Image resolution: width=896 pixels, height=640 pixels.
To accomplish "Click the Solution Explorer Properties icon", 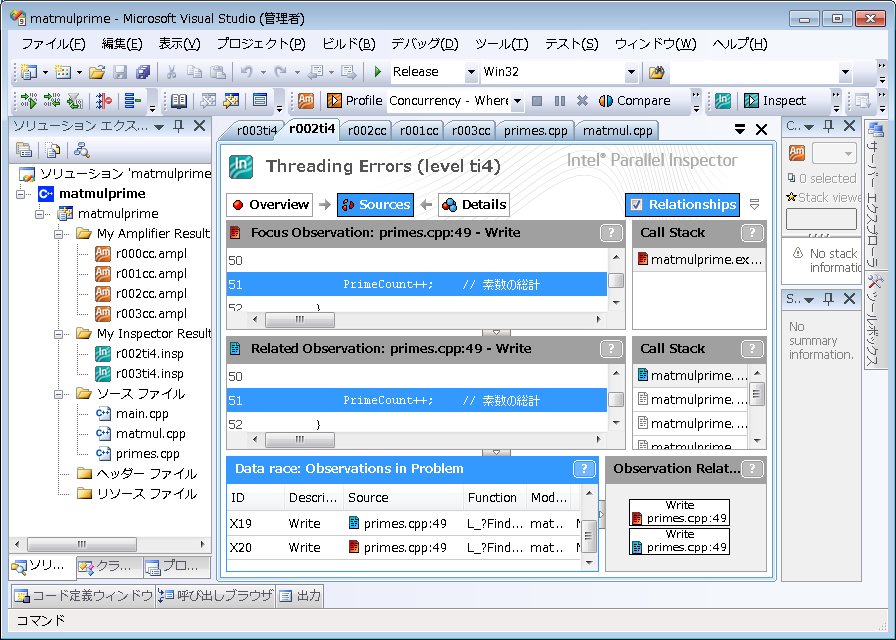I will click(x=24, y=150).
